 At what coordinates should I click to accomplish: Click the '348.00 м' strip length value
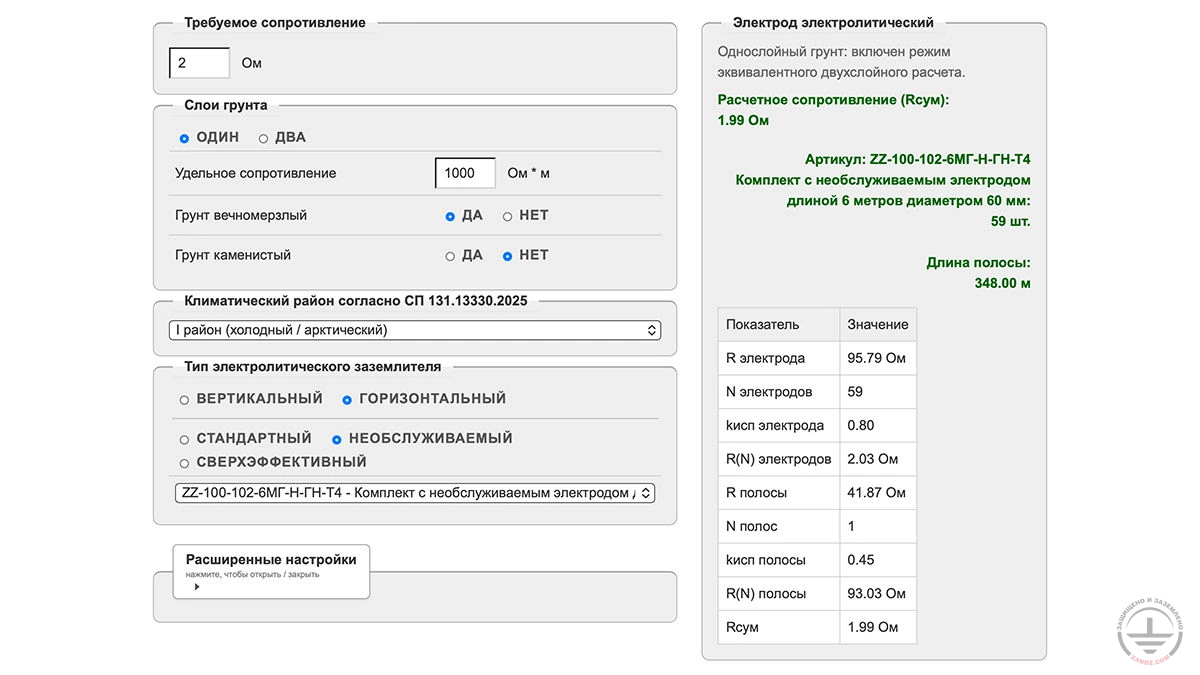1002,283
